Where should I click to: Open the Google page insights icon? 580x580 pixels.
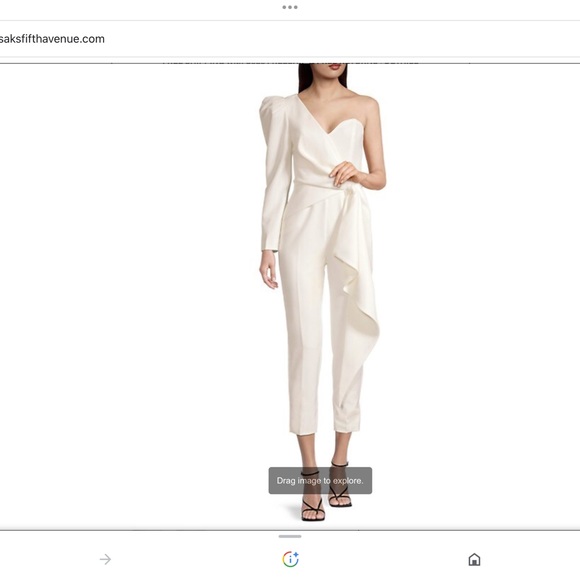[x=290, y=559]
